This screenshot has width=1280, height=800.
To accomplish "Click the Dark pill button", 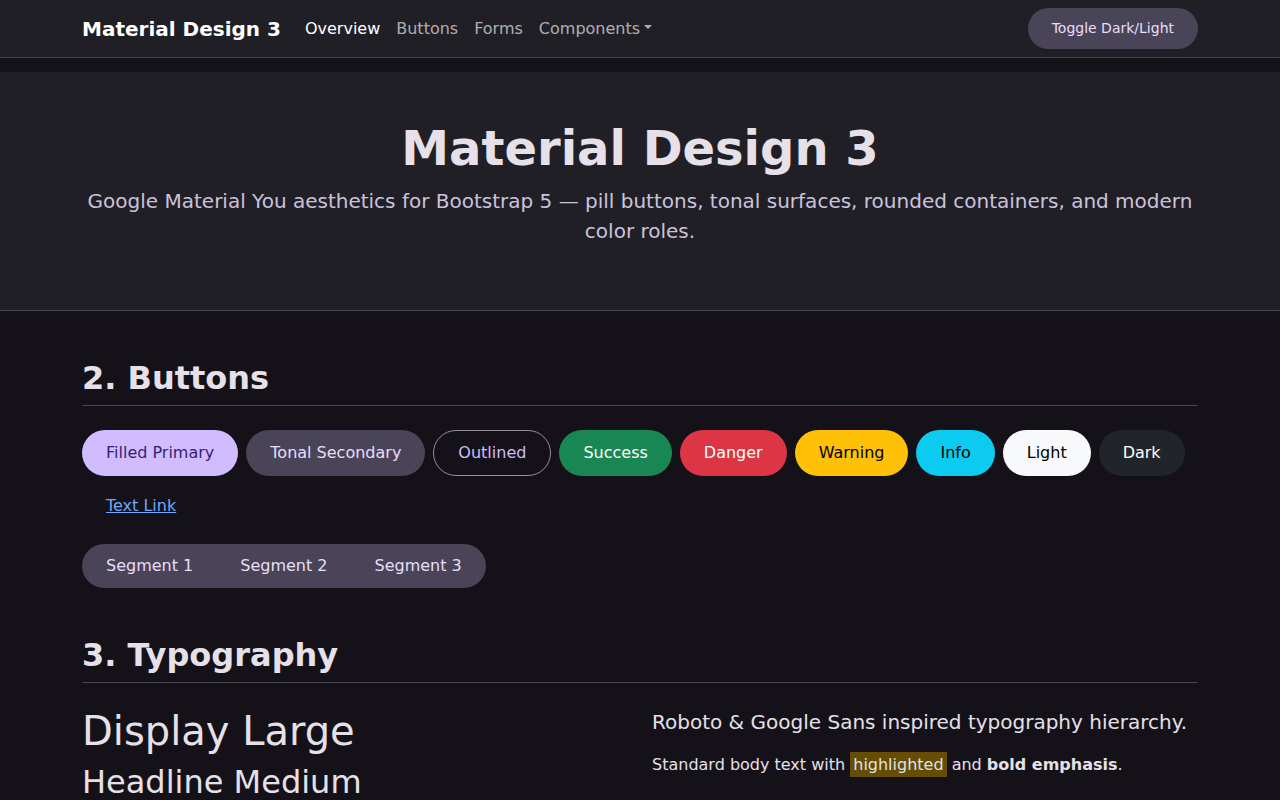I will point(1141,453).
